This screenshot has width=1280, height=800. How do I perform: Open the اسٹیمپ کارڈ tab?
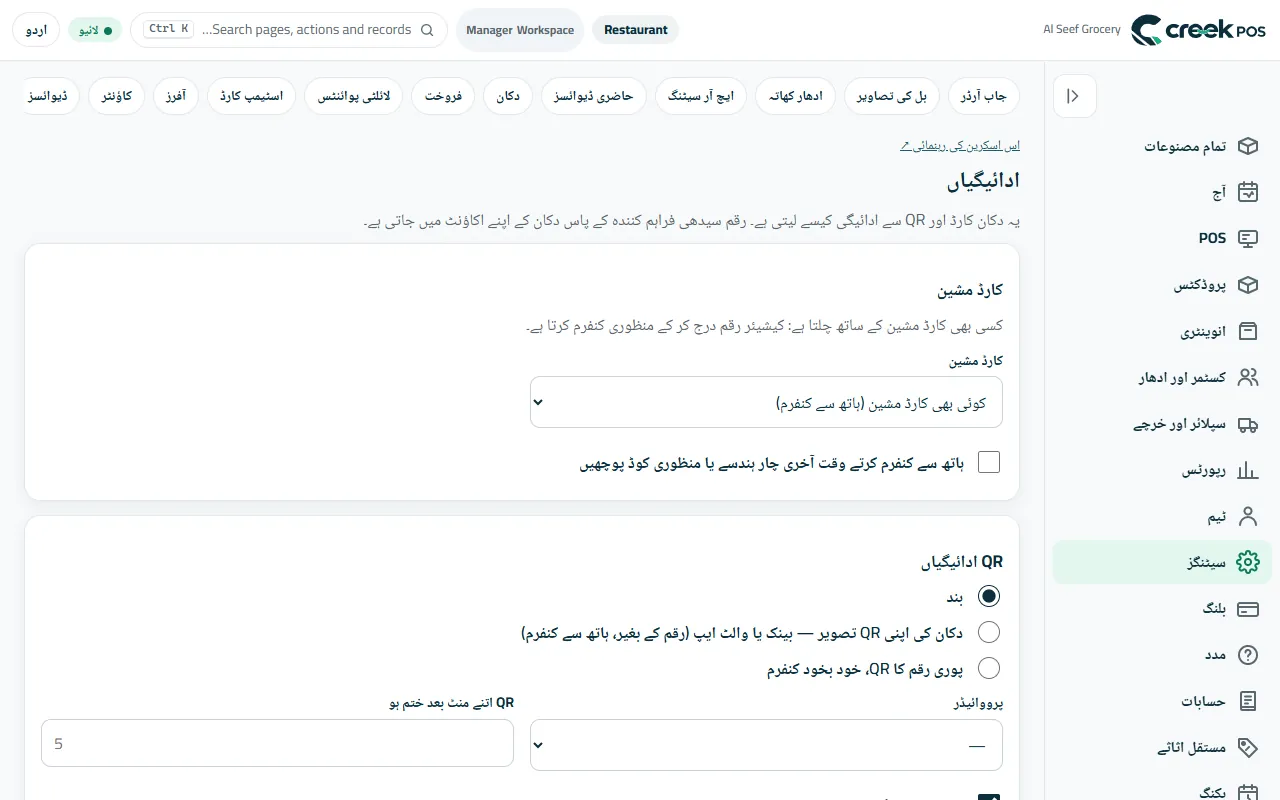[252, 96]
